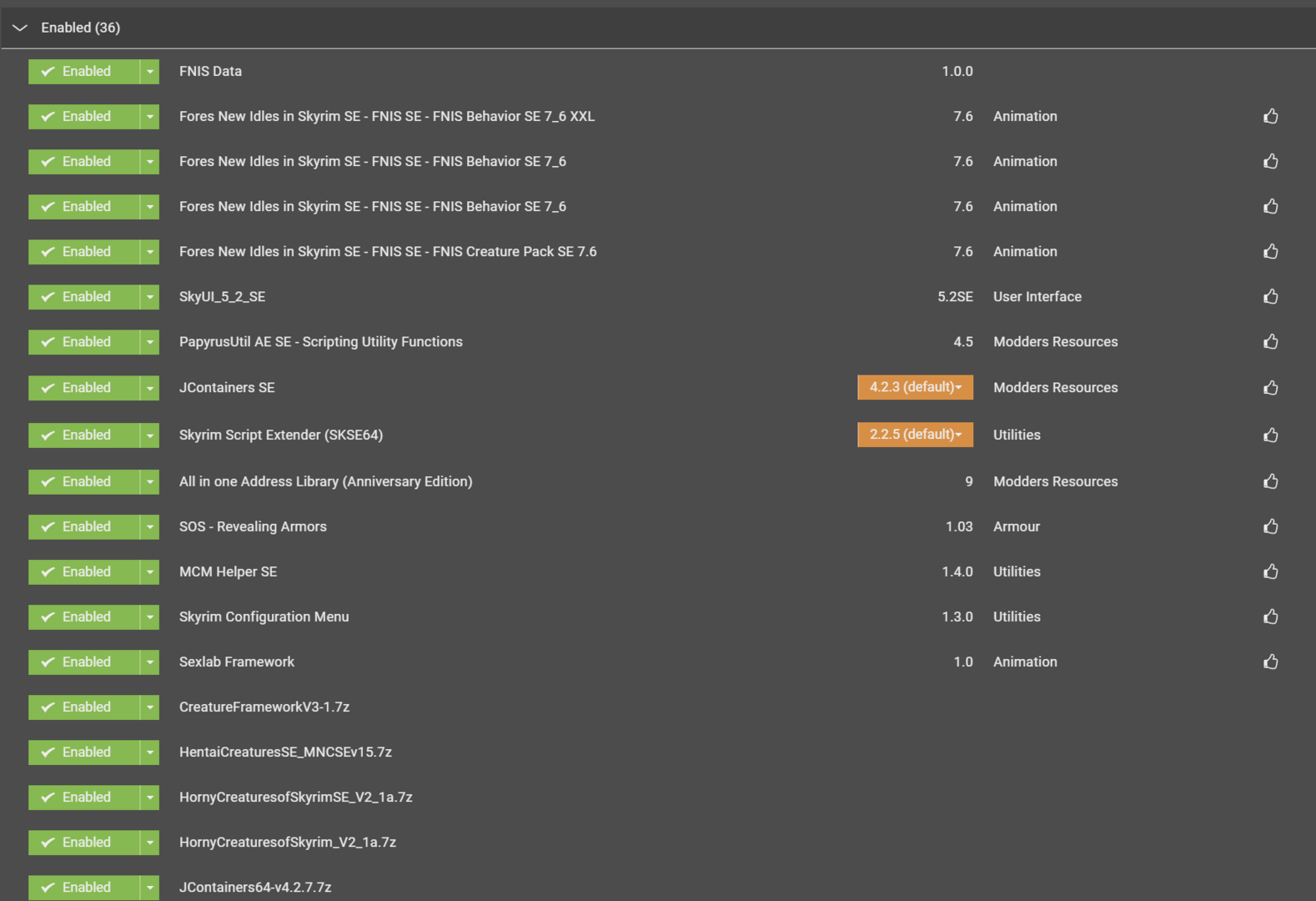Click the Skyrim Configuration Menu name
Viewport: 1316px width, 901px height.
(264, 617)
